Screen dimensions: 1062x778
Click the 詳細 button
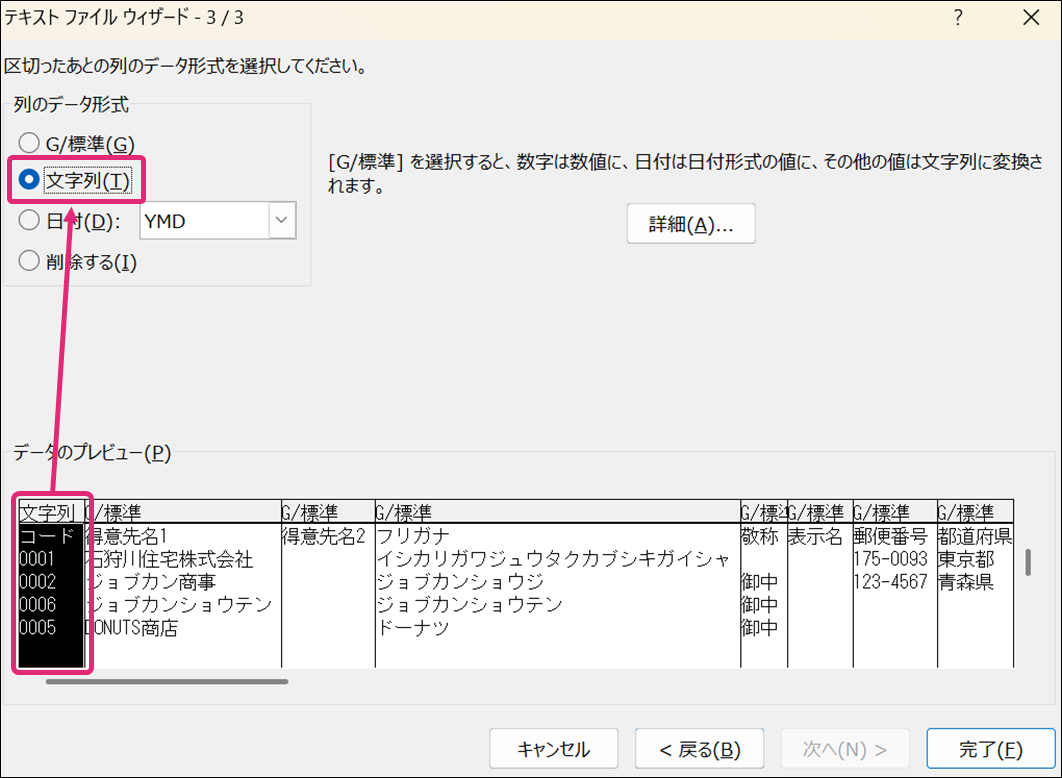691,224
